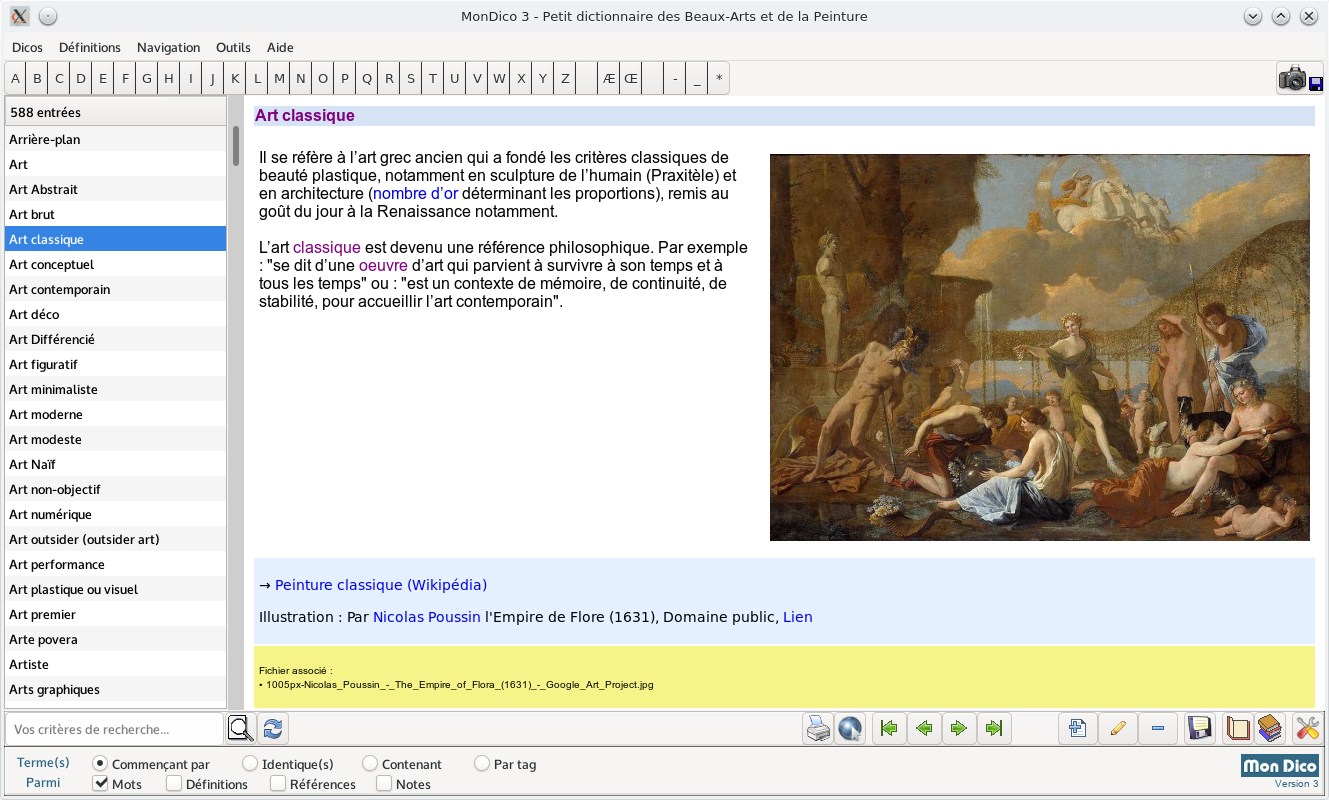This screenshot has height=800, width=1329.
Task: Click the X application icon in title bar
Action: [x=19, y=16]
